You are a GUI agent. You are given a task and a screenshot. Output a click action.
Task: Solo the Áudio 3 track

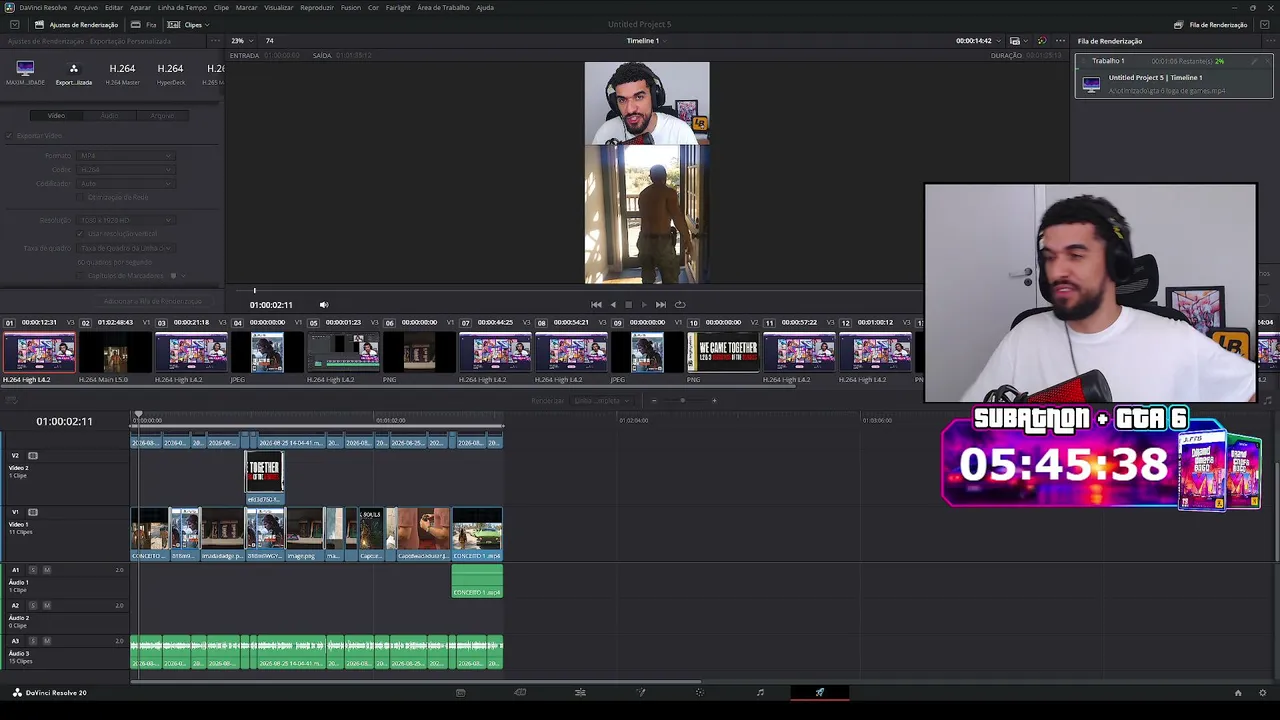[32, 641]
